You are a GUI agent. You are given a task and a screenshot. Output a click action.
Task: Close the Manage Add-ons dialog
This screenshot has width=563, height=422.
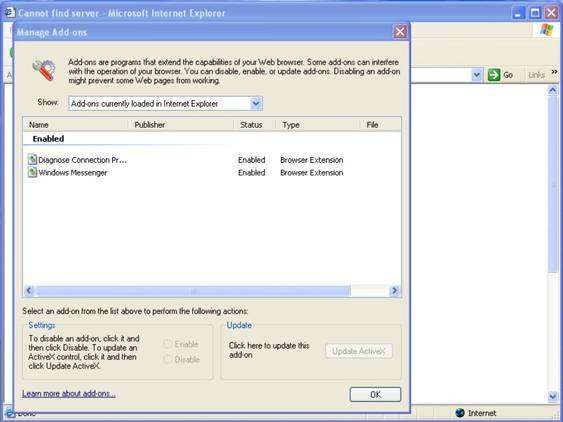[400, 32]
